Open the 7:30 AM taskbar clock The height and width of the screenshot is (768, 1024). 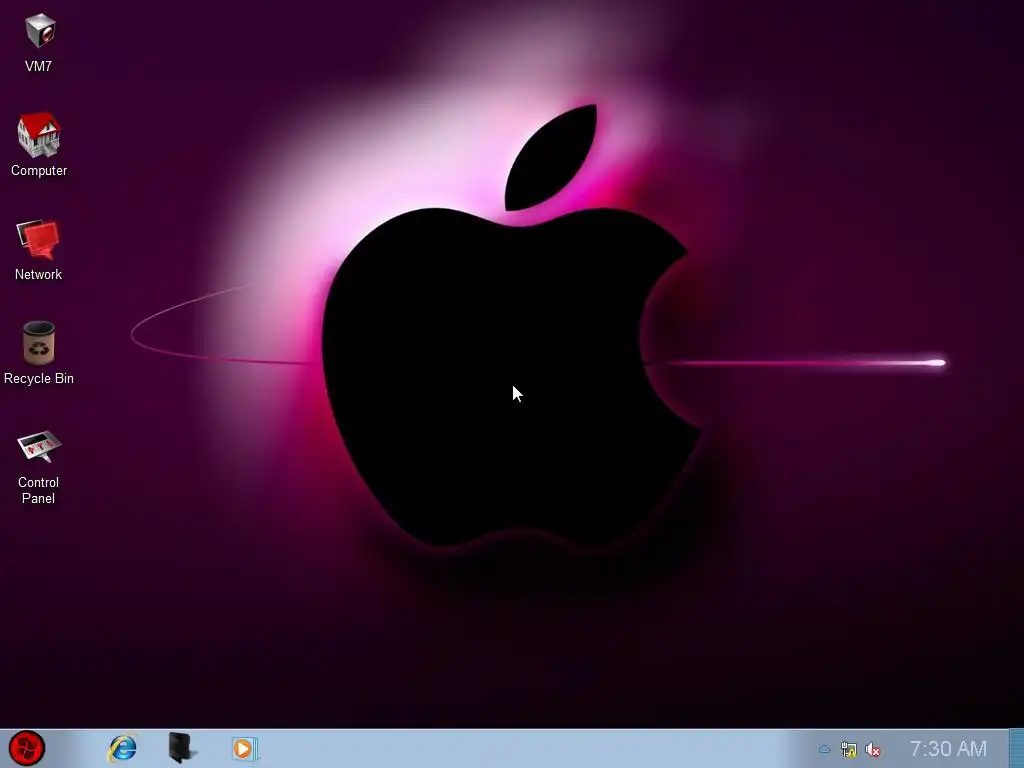(x=948, y=748)
